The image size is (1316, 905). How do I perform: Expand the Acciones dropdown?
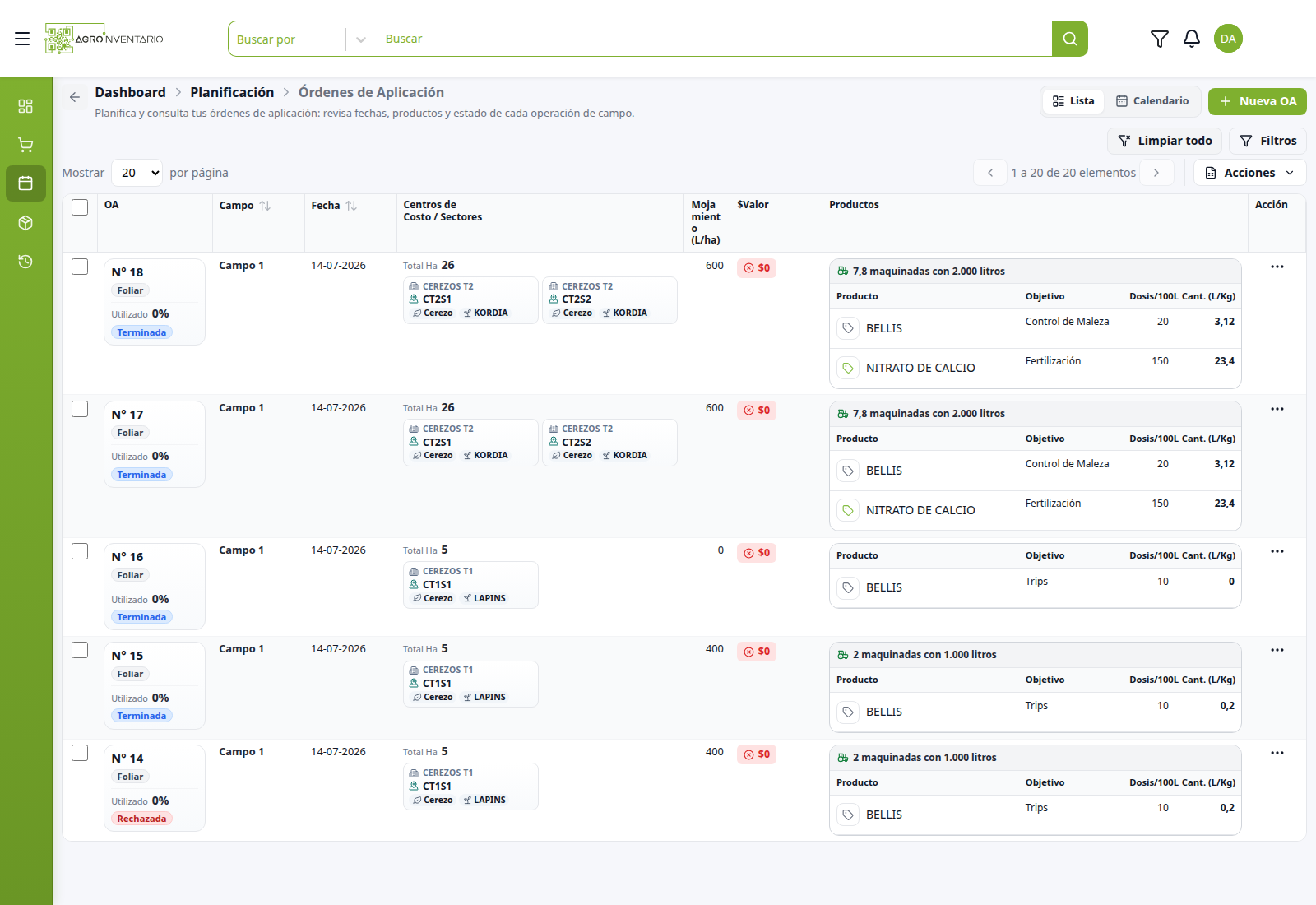point(1249,173)
